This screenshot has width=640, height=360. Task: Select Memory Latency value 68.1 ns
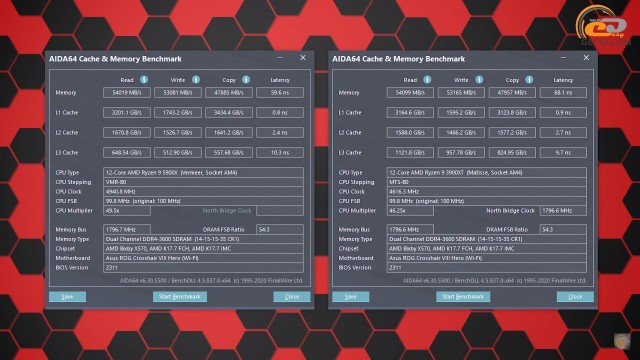click(x=563, y=93)
